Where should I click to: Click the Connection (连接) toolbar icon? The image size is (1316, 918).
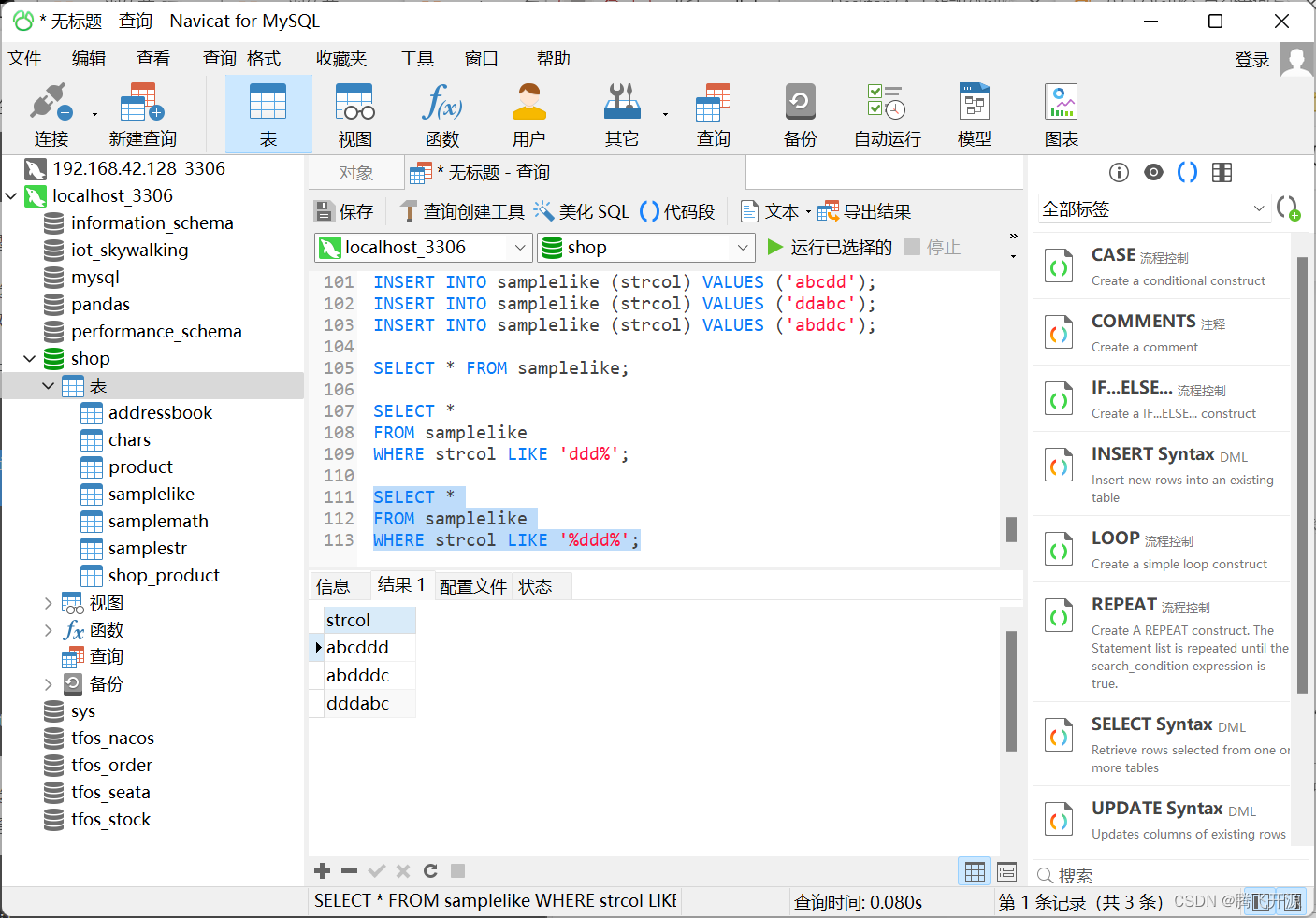point(51,114)
